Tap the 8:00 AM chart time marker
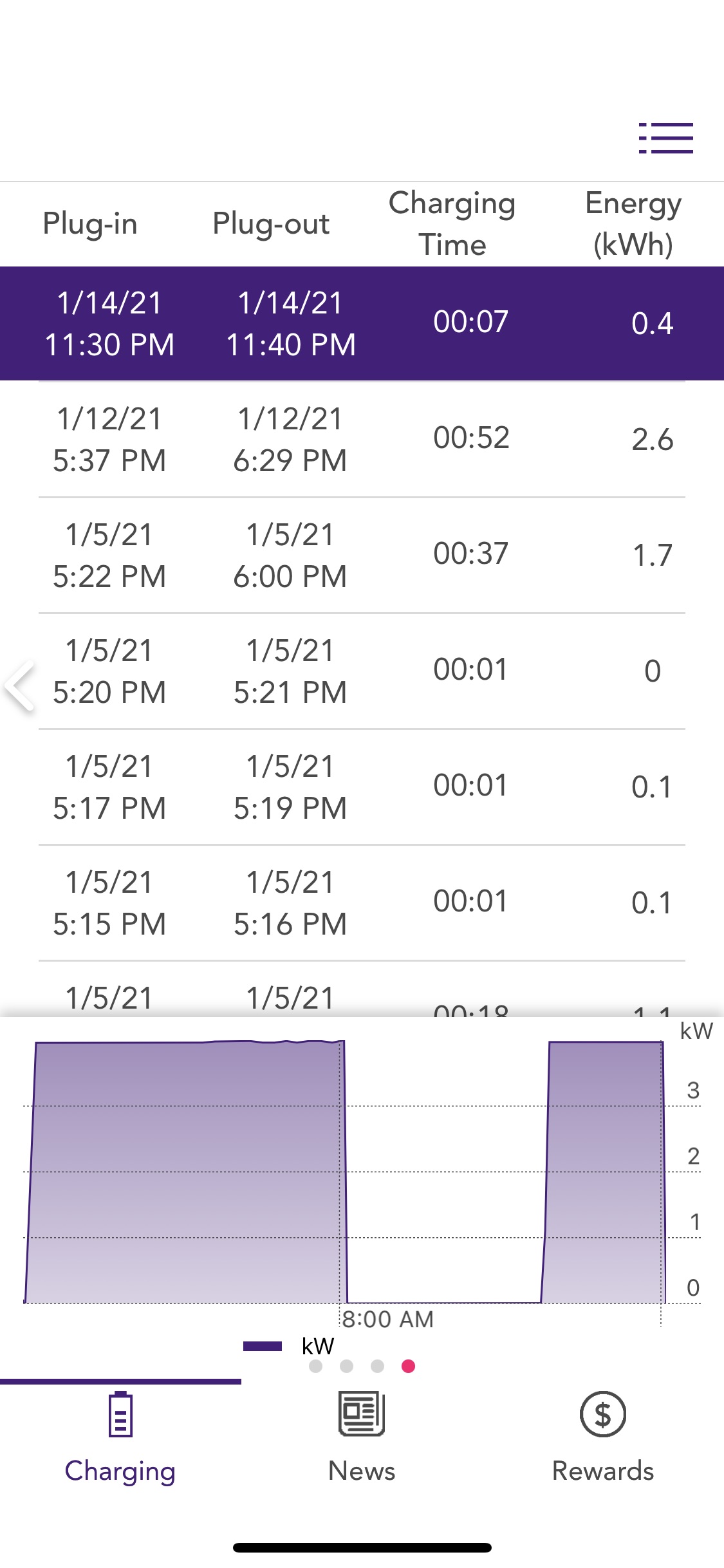Image resolution: width=724 pixels, height=1568 pixels. click(387, 1319)
